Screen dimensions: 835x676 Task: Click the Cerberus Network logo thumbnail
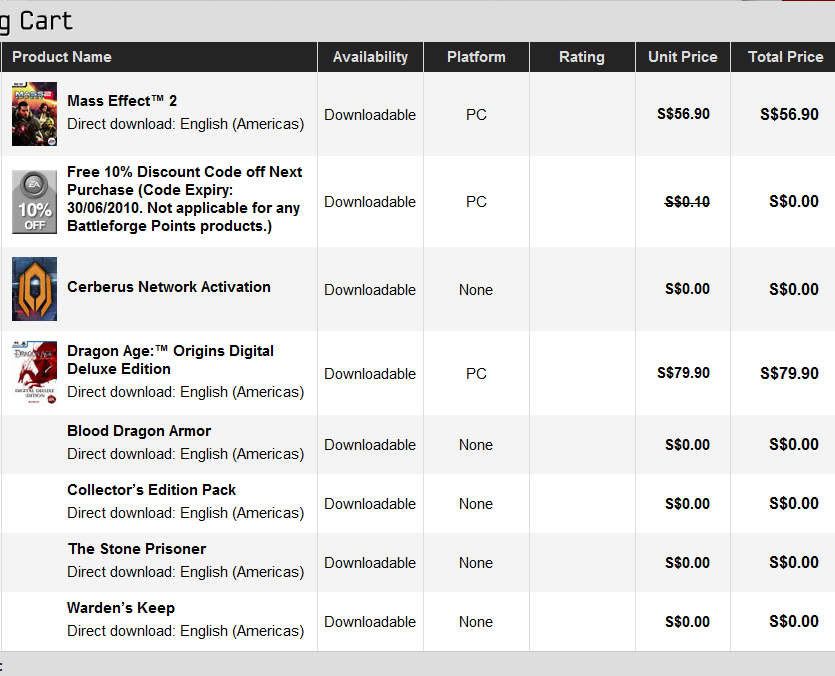coord(35,289)
